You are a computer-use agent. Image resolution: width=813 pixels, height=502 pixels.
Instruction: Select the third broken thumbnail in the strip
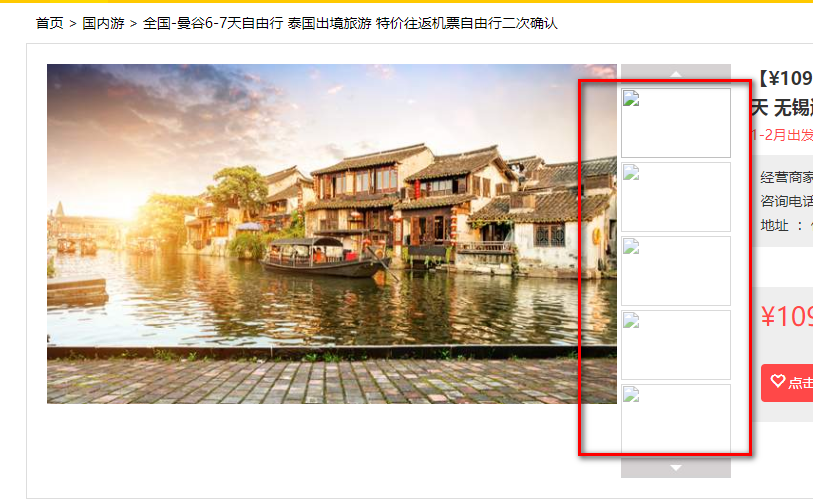pyautogui.click(x=676, y=271)
